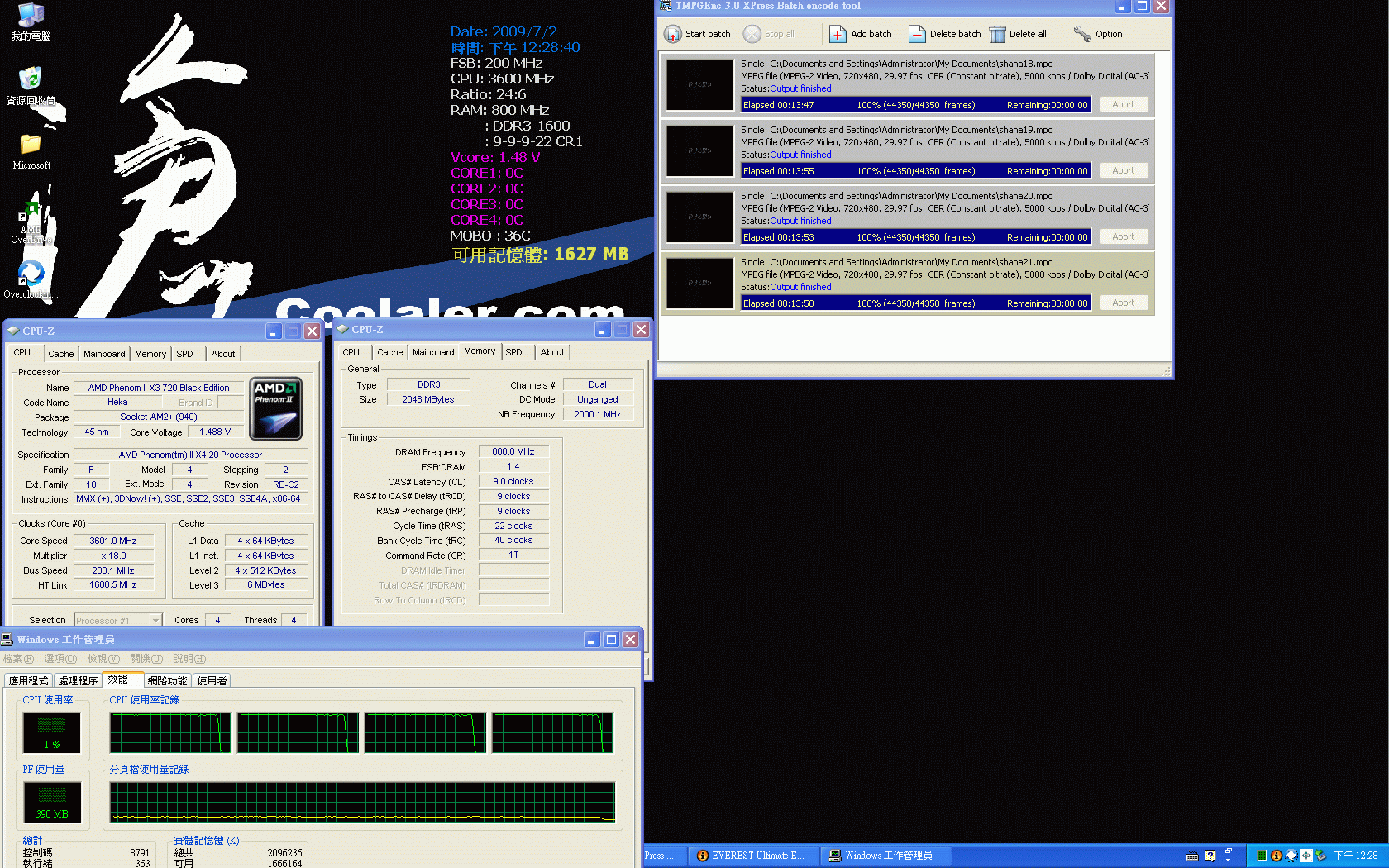1389x868 pixels.
Task: Click Abort button for shana21.mpg
Action: pyautogui.click(x=1123, y=303)
